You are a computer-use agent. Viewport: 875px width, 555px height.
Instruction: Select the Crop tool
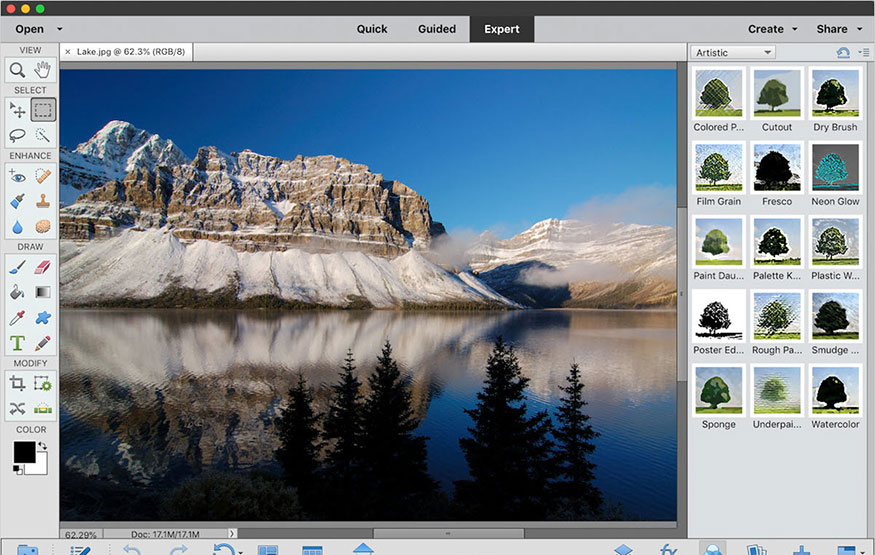coord(17,383)
